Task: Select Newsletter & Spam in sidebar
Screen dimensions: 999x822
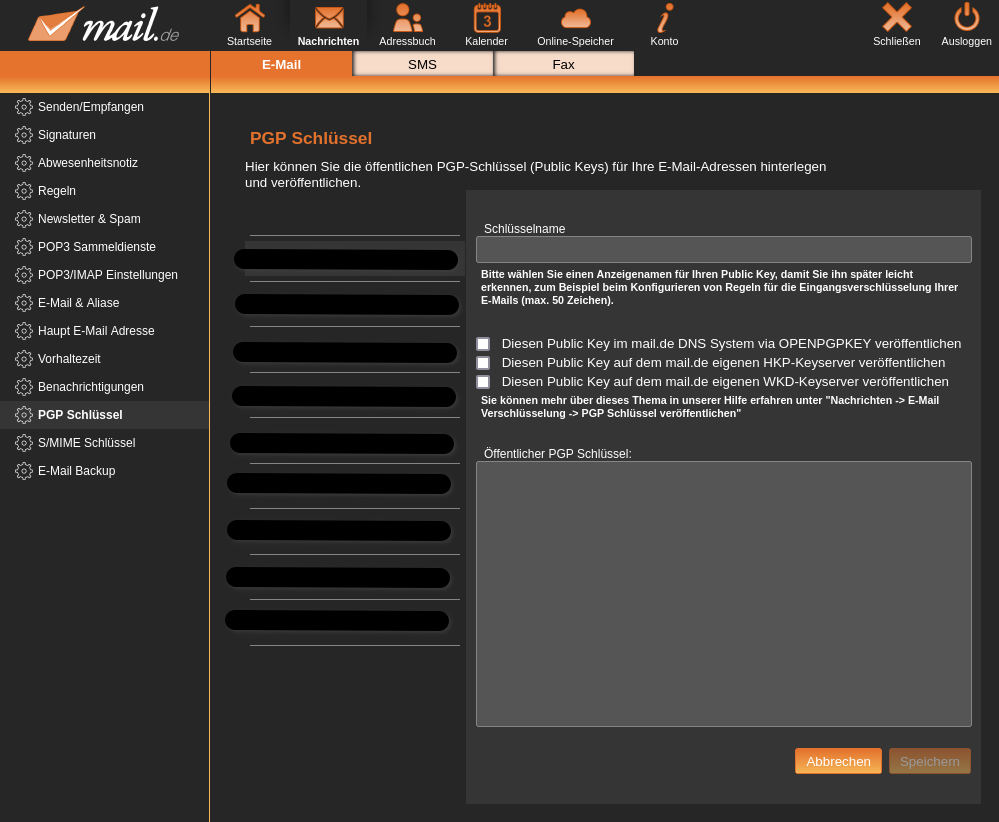Action: click(x=89, y=219)
